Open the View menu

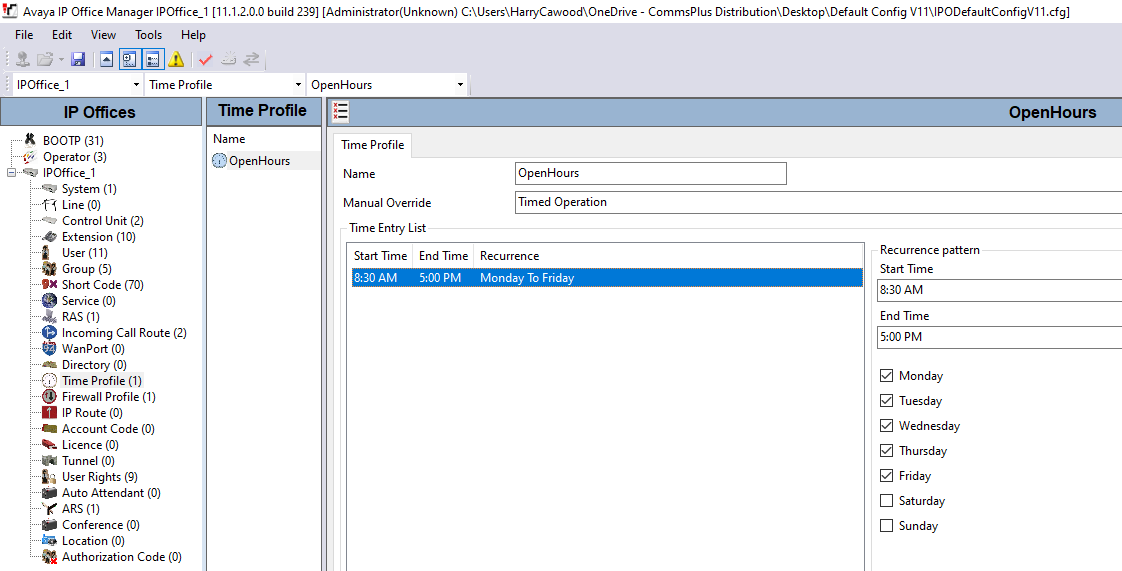coord(103,35)
